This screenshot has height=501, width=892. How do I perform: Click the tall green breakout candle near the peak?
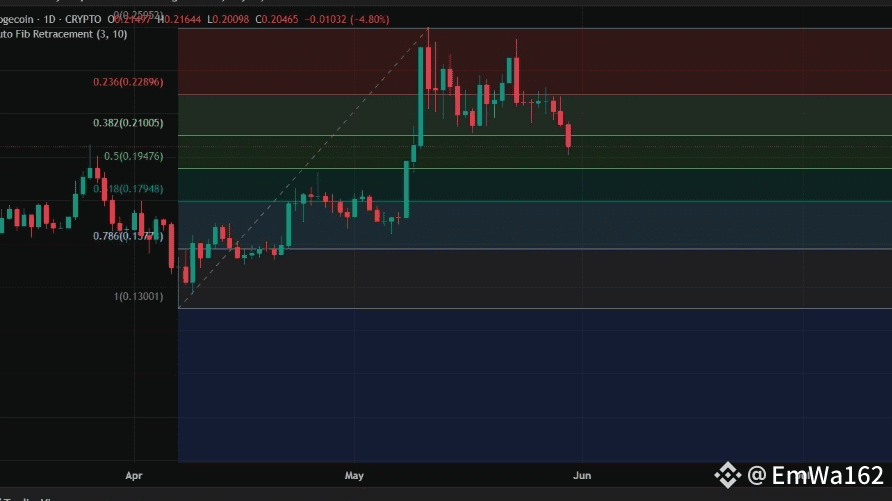pos(420,97)
